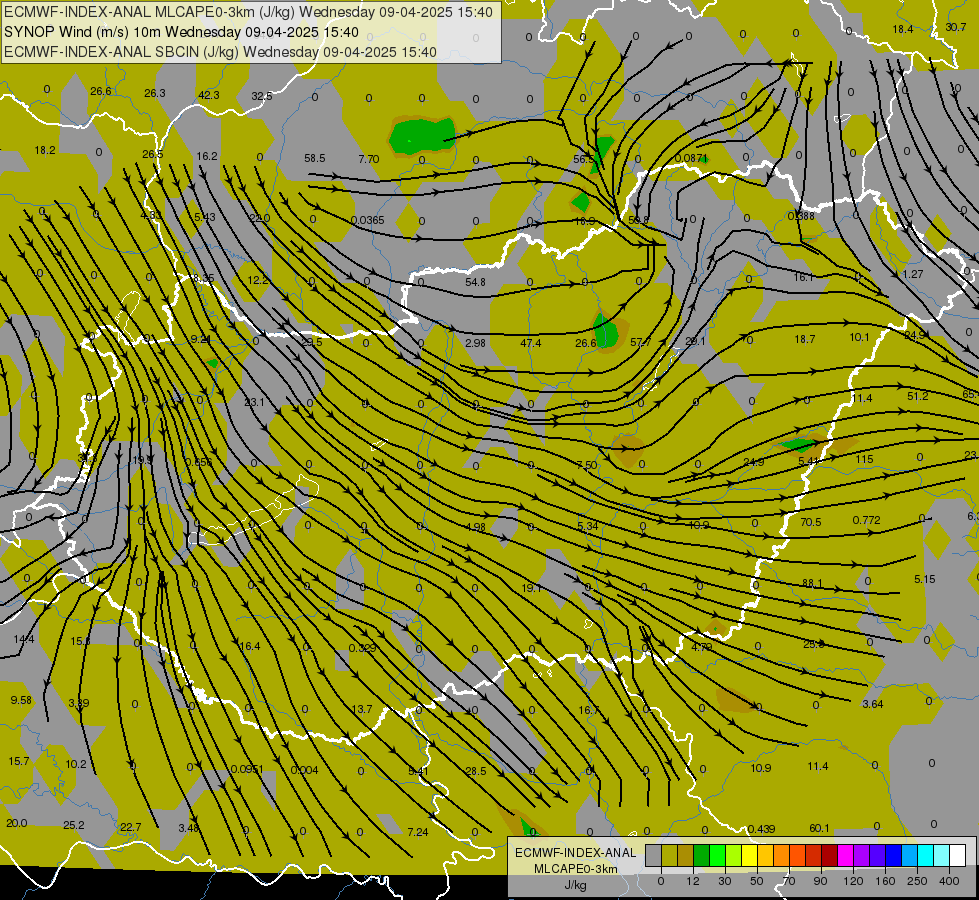Click the MLCAPE0-3km title line in header
Image resolution: width=979 pixels, height=900 pixels.
point(248,12)
